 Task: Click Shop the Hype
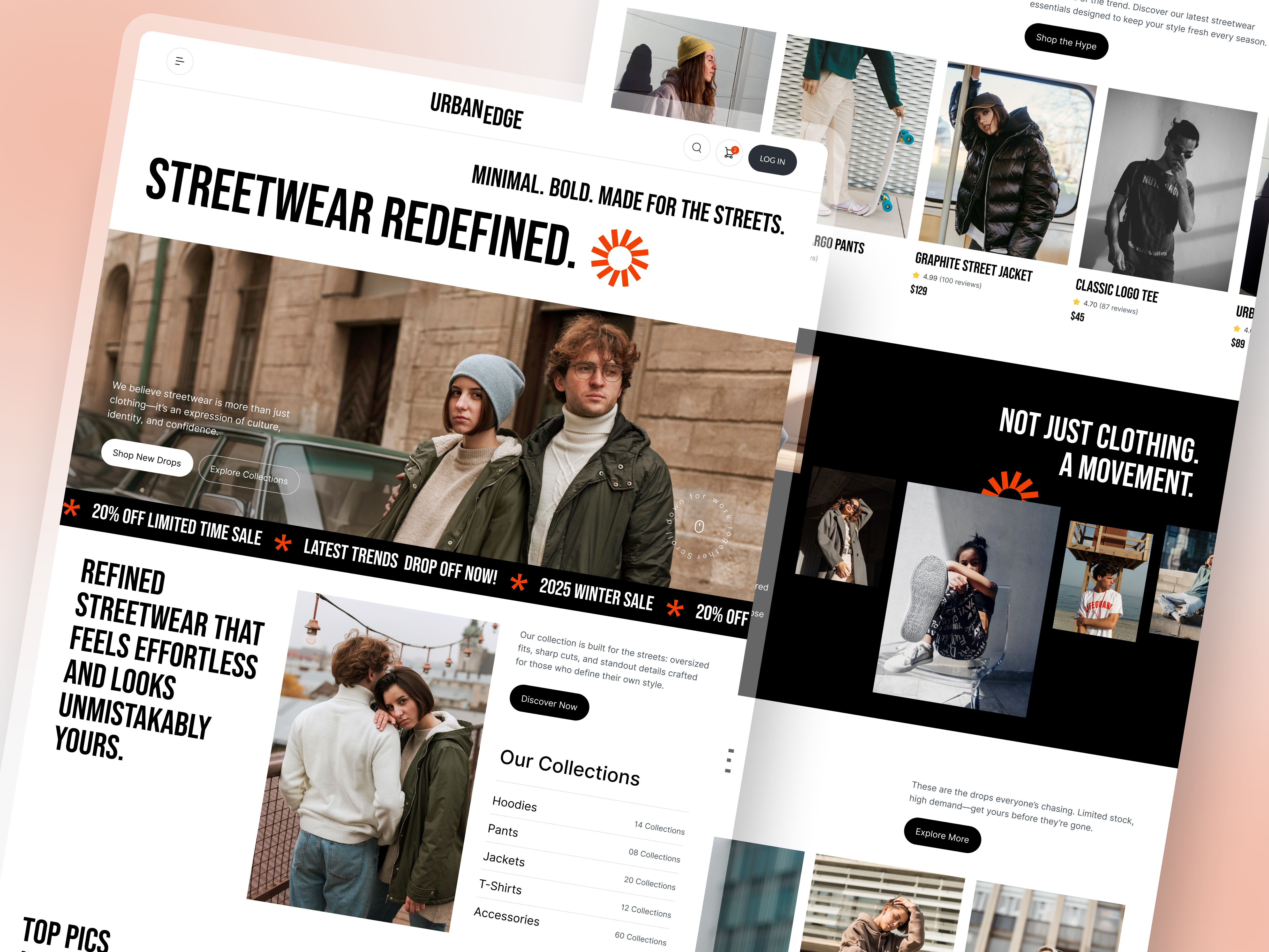[1066, 42]
